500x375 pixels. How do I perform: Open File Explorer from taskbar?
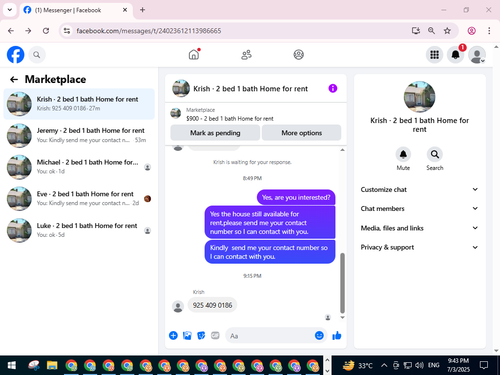(52, 366)
